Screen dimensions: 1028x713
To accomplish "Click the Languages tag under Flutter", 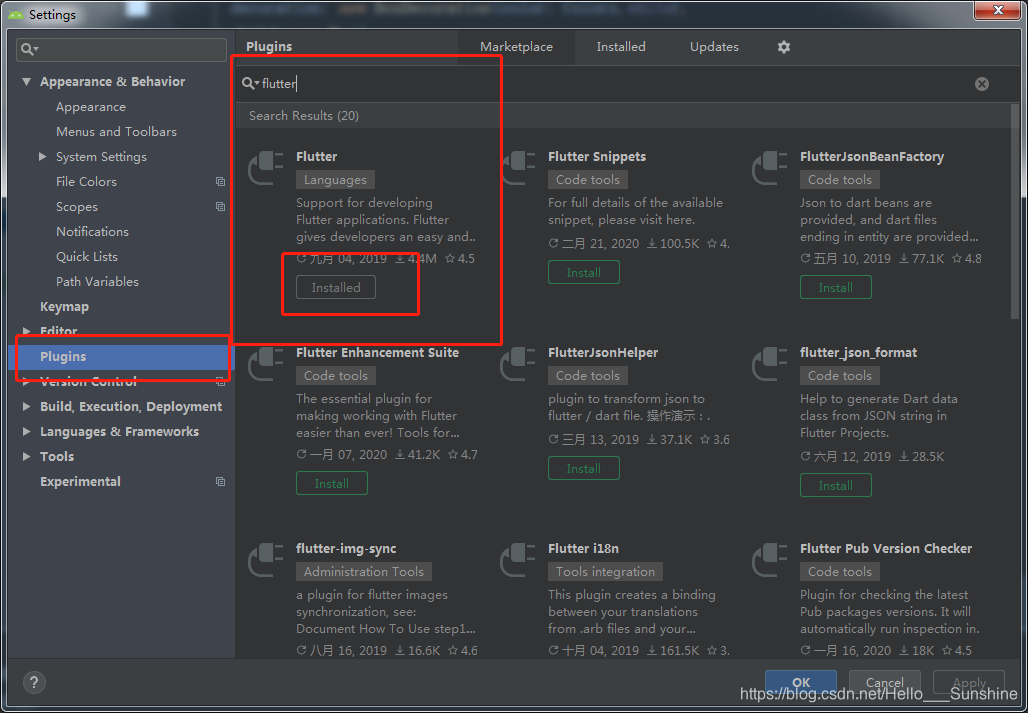I will coord(335,180).
